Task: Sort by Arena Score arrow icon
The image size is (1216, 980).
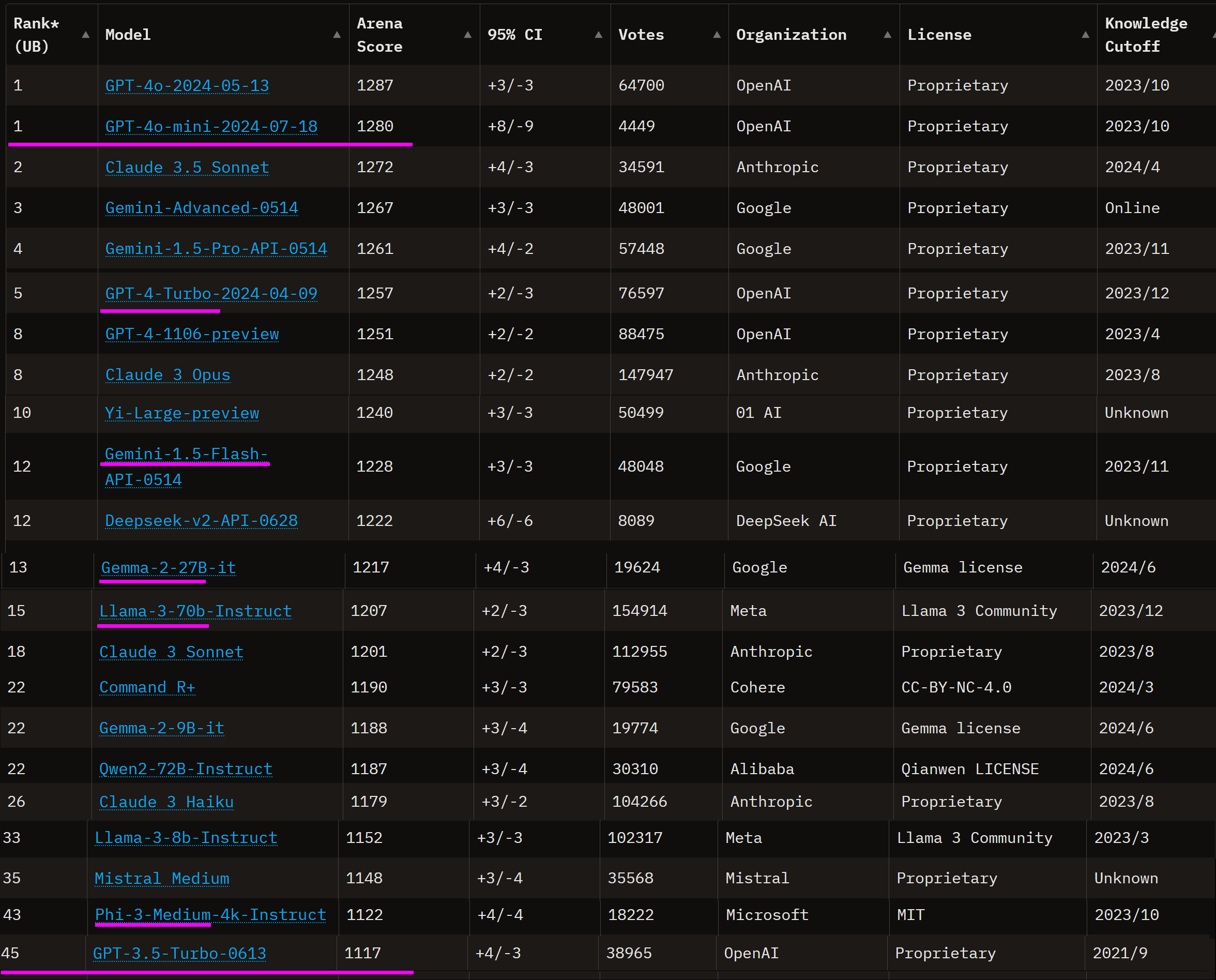Action: coord(468,35)
